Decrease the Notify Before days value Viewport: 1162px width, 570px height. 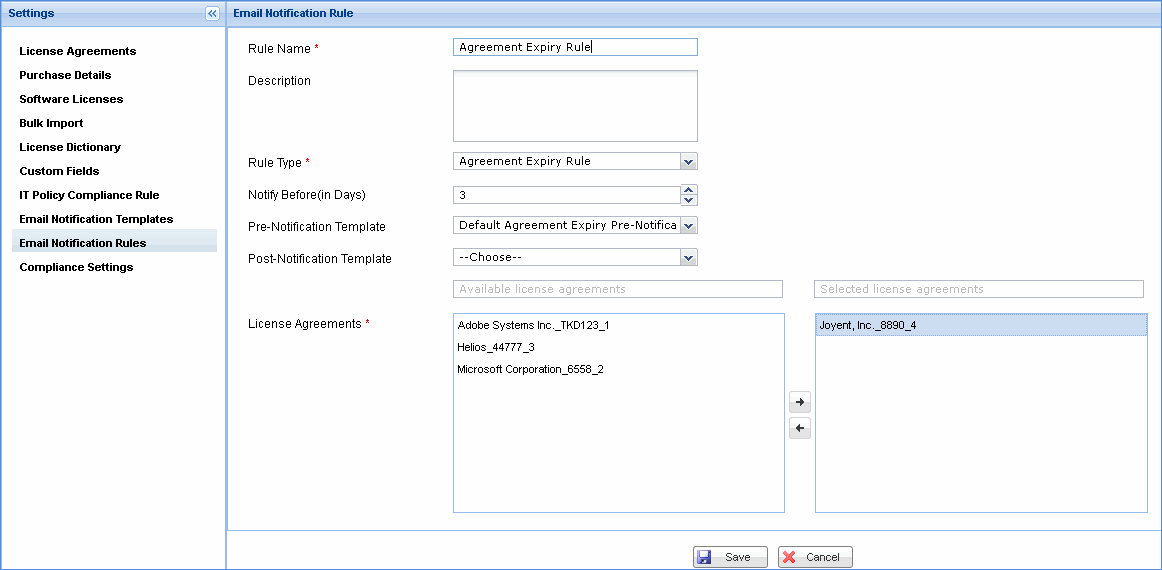point(689,200)
